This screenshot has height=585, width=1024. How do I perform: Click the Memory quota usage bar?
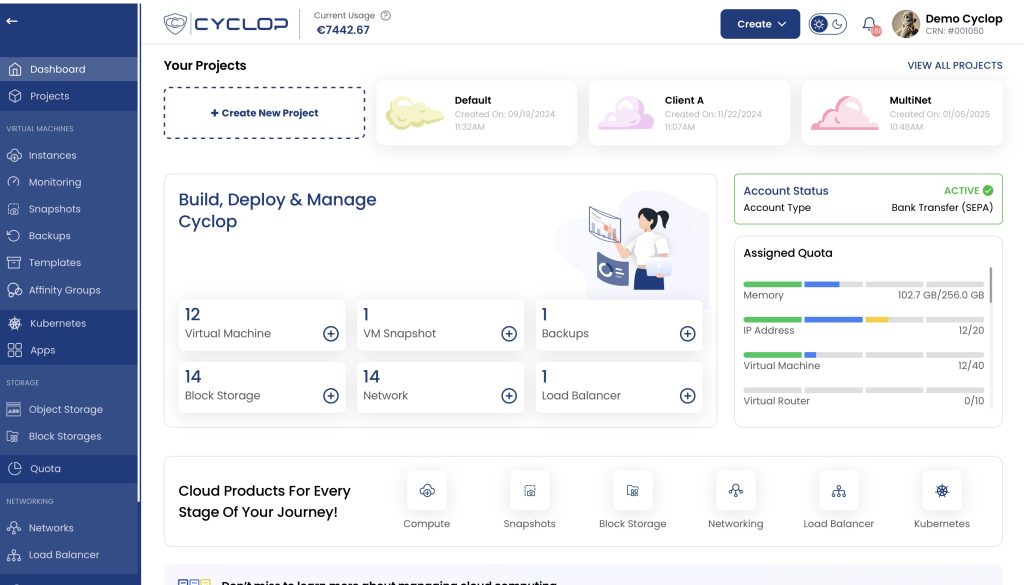863,284
